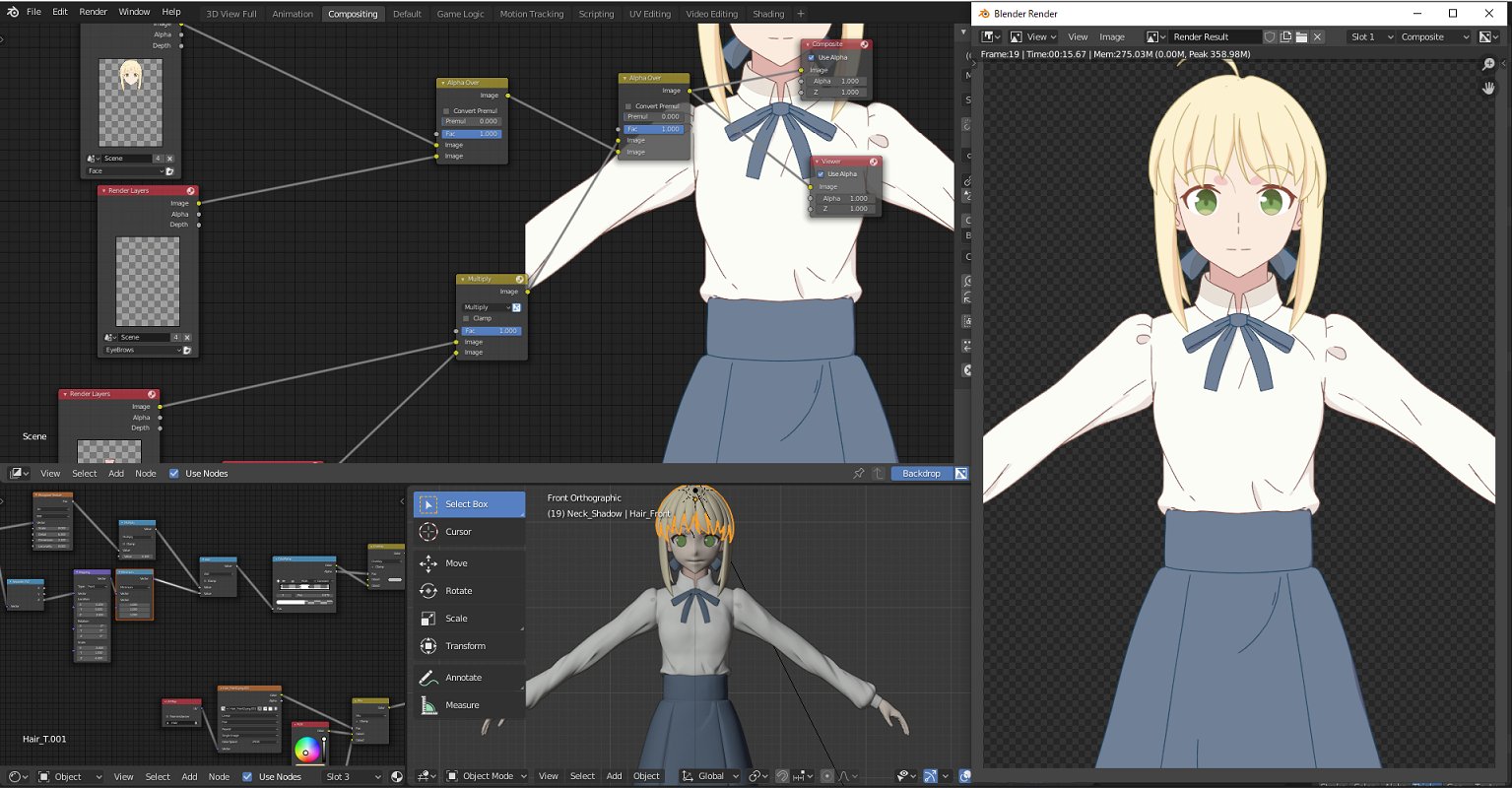
Task: Uncheck Use Alpha on the Composite node
Action: tap(811, 57)
